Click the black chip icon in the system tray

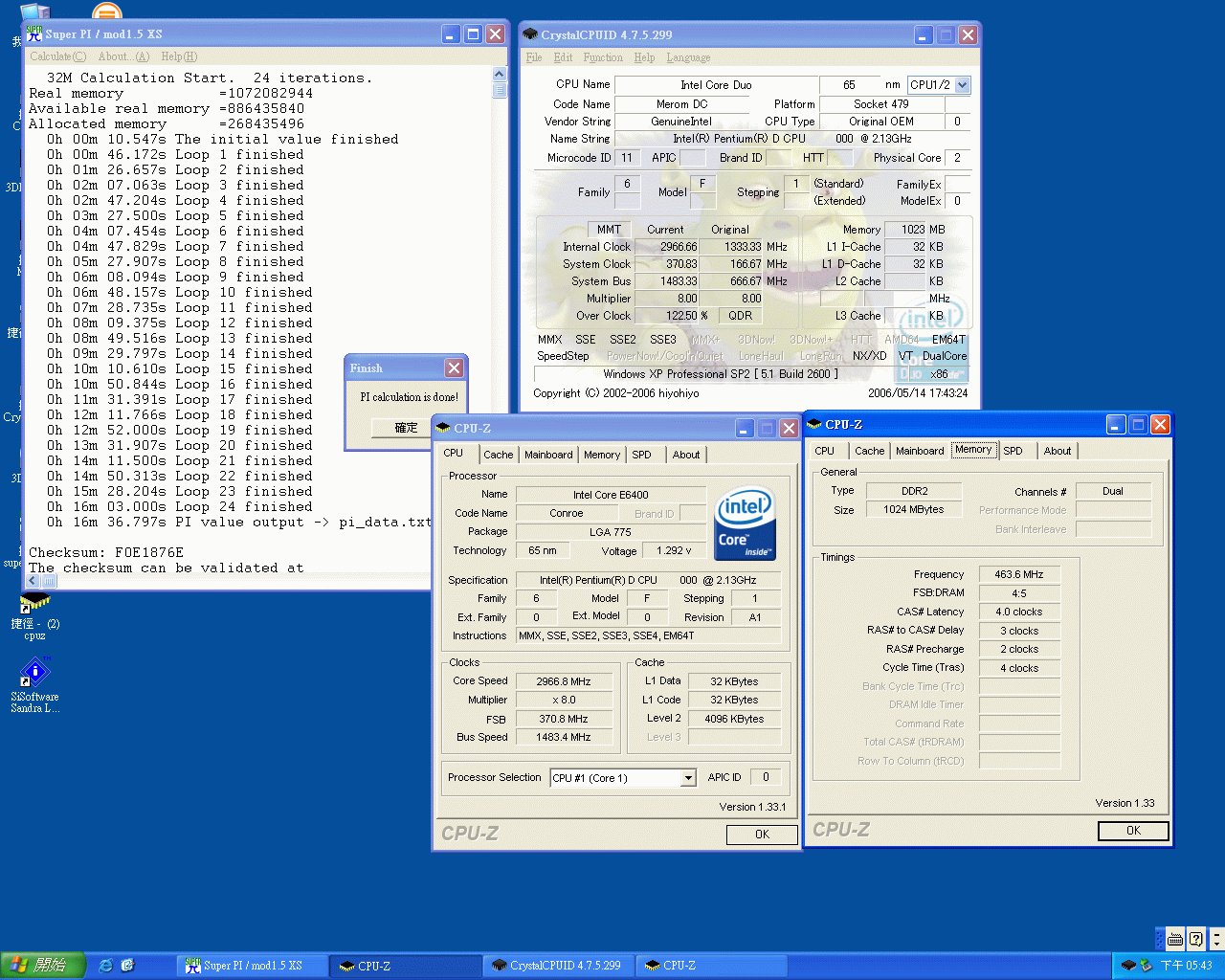(x=1128, y=966)
